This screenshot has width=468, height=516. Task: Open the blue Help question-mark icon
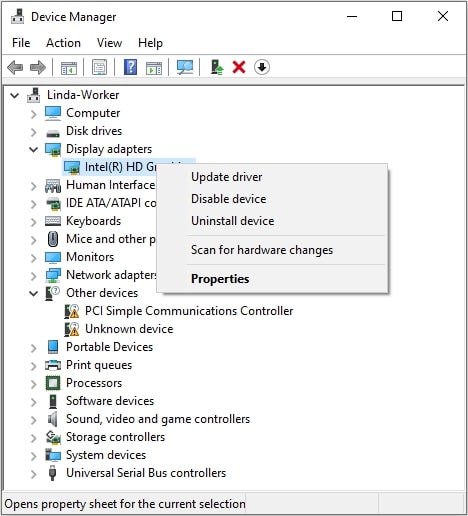point(130,67)
